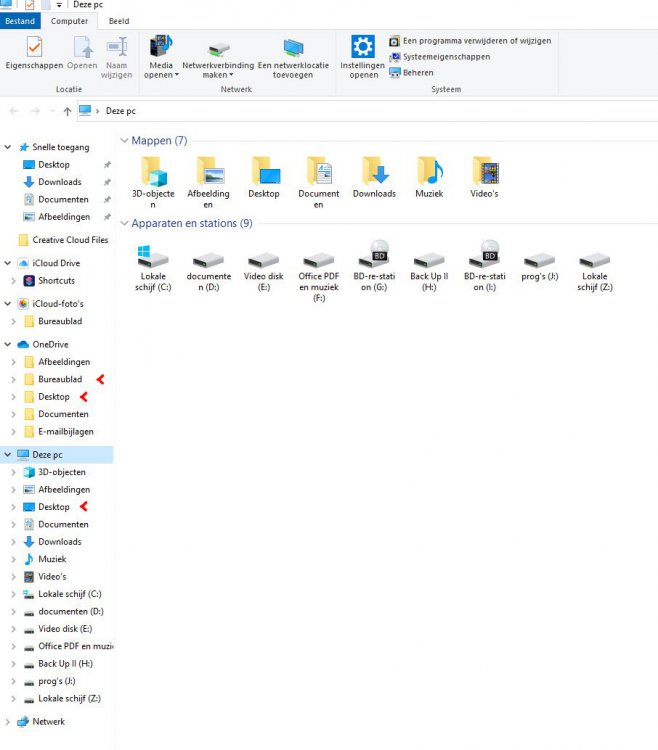The image size is (658, 750).
Task: Click the Back navigation arrow
Action: pyautogui.click(x=14, y=111)
